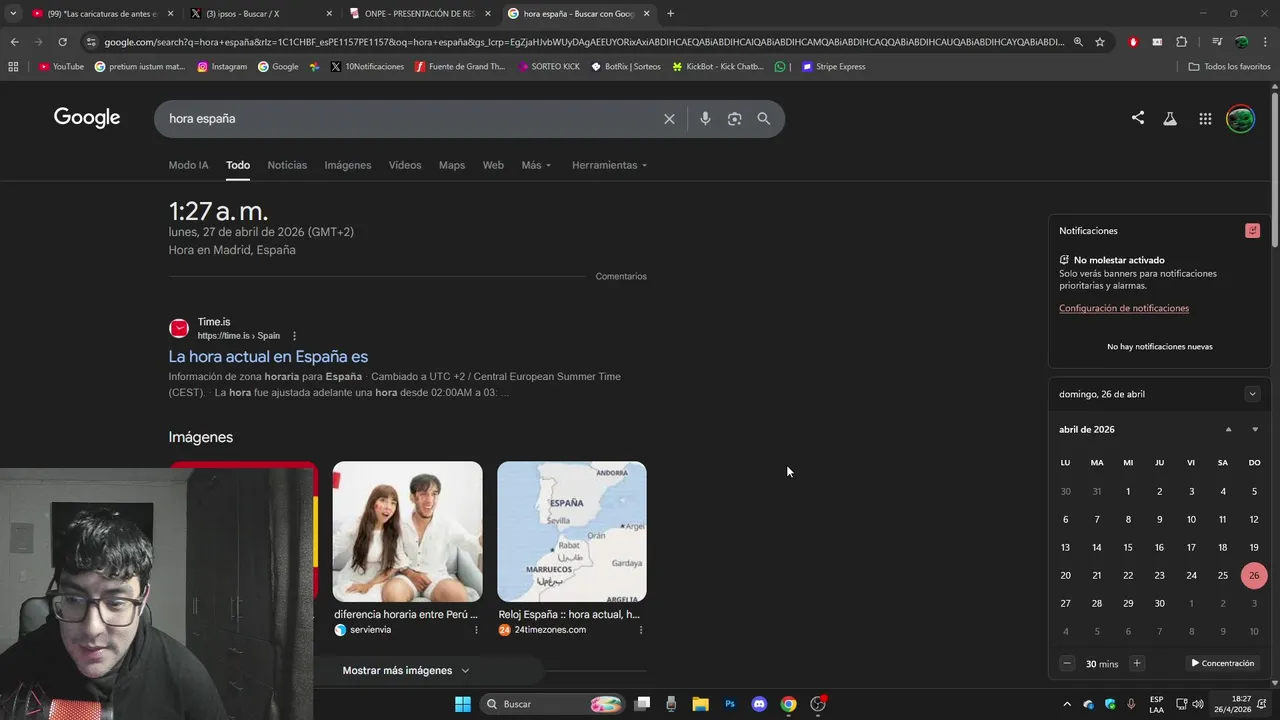Image resolution: width=1280 pixels, height=720 pixels.
Task: Start the Concentración focus session
Action: pyautogui.click(x=1222, y=663)
